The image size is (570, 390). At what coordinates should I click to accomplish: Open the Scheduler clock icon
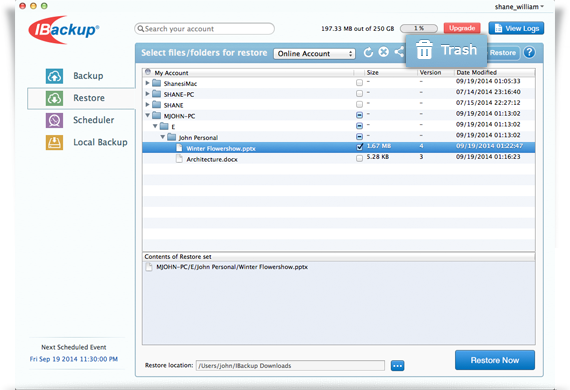pos(54,120)
